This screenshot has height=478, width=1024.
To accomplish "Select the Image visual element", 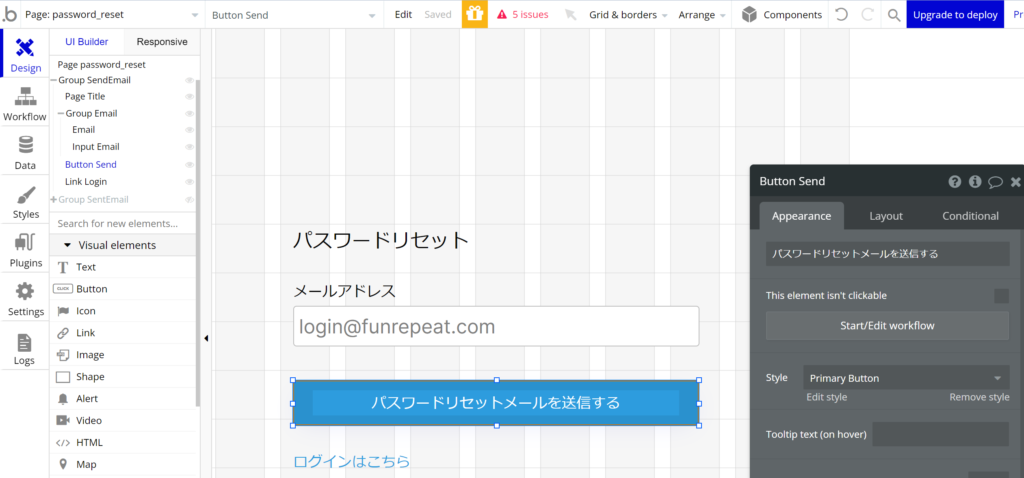I will coord(124,355).
